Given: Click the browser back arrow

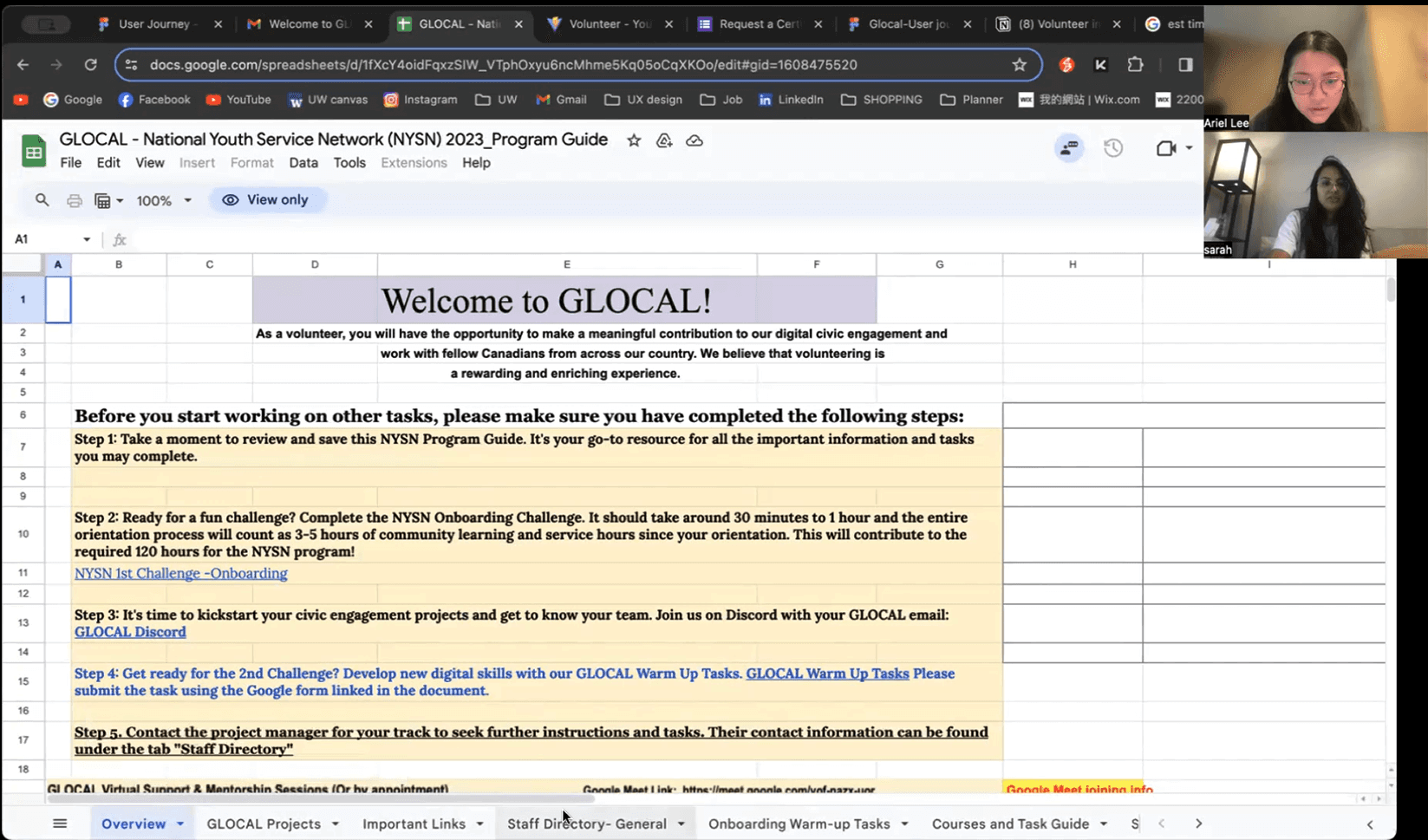Looking at the screenshot, I should tap(23, 65).
